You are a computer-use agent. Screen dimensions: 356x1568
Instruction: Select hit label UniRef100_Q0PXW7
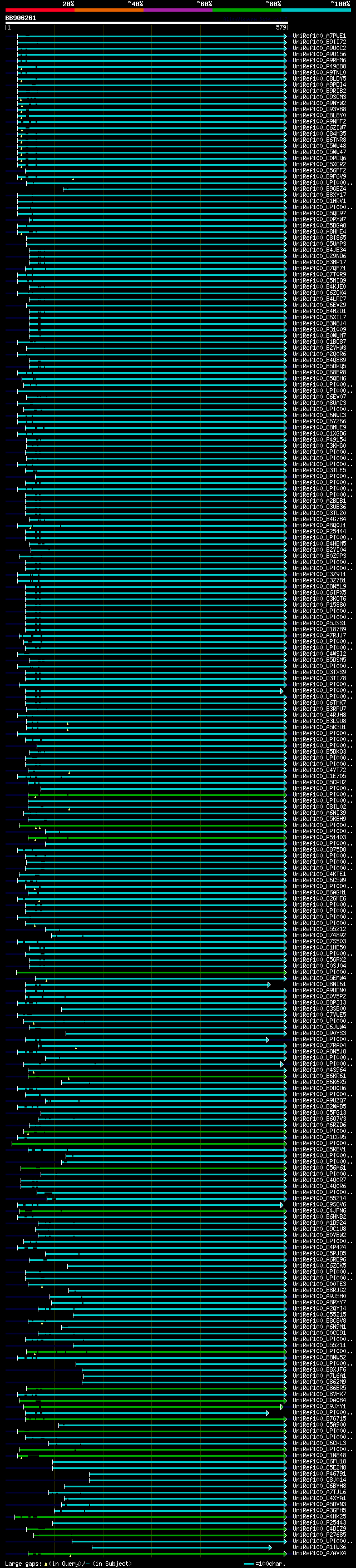point(319,219)
